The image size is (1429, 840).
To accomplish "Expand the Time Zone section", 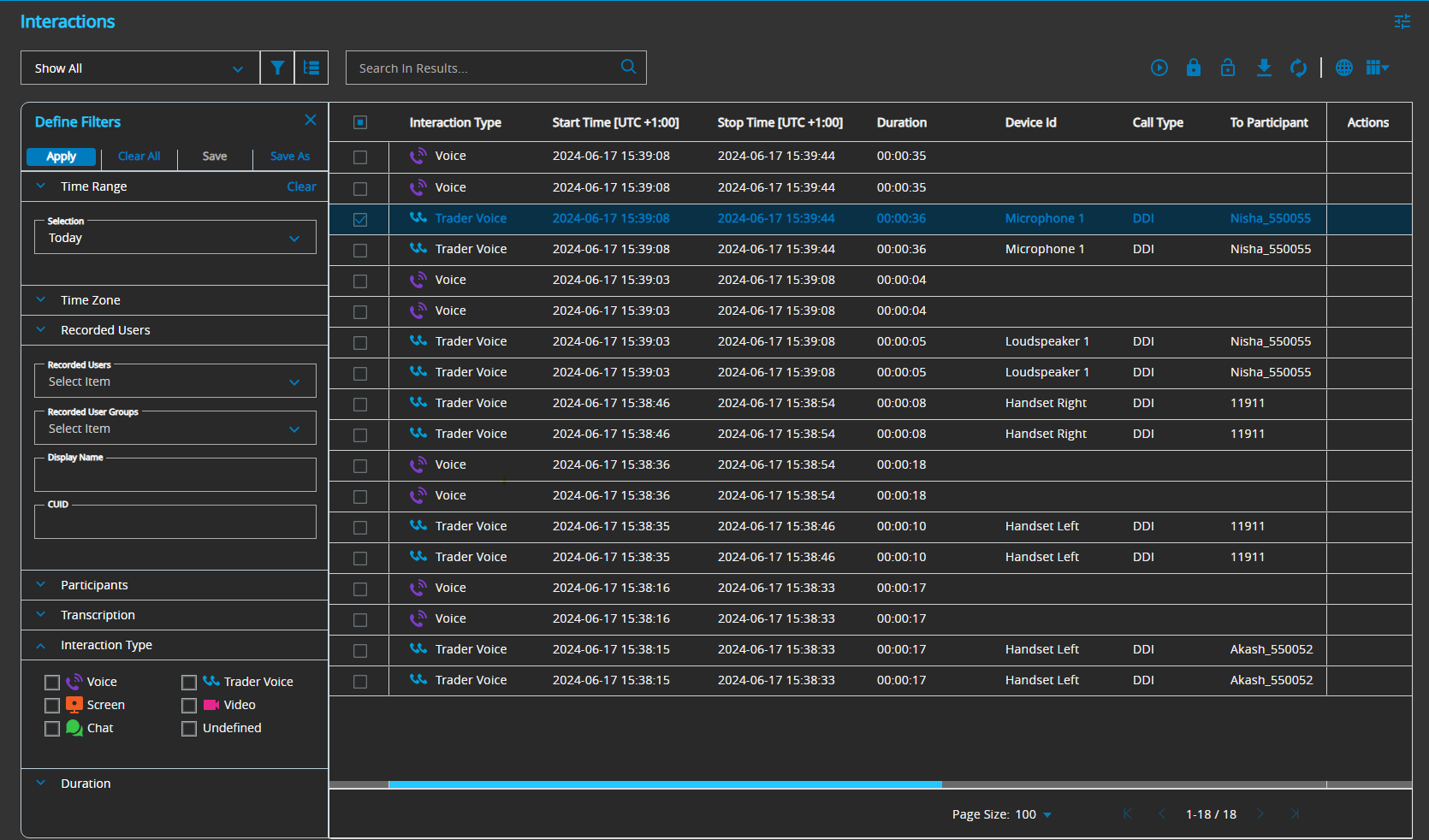I will point(175,300).
